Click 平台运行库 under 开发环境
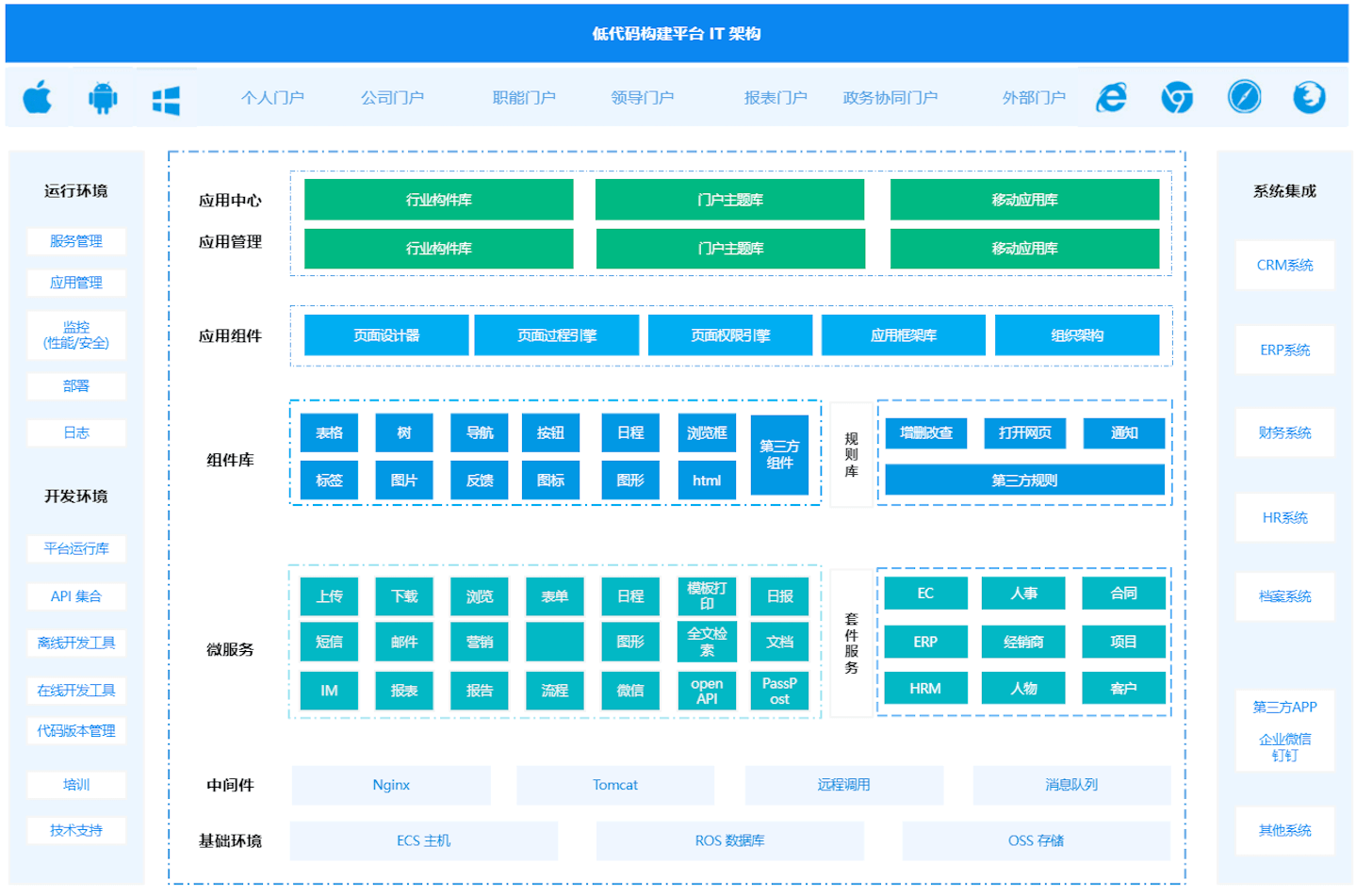This screenshot has height=896, width=1356. pos(76,548)
